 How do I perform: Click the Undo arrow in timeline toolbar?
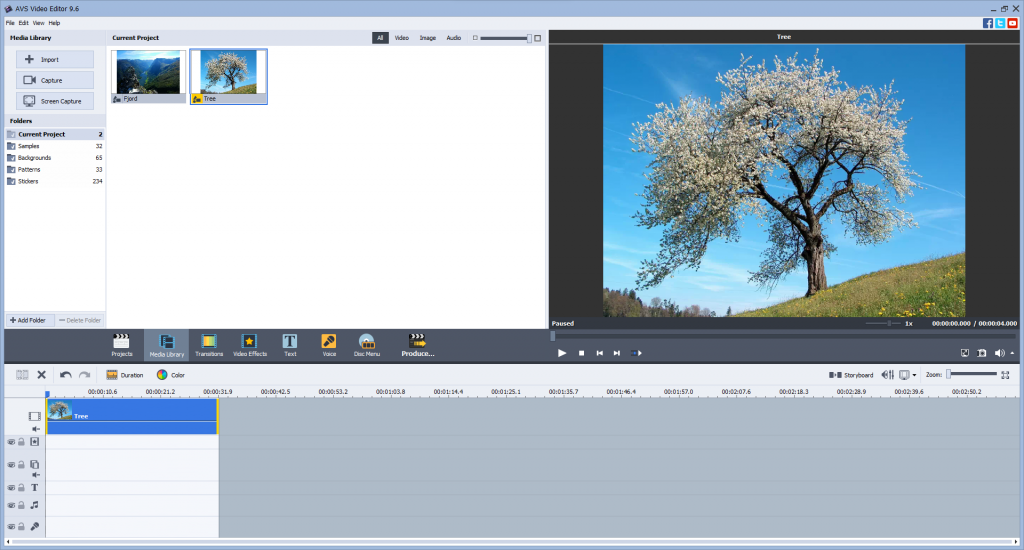click(x=66, y=375)
